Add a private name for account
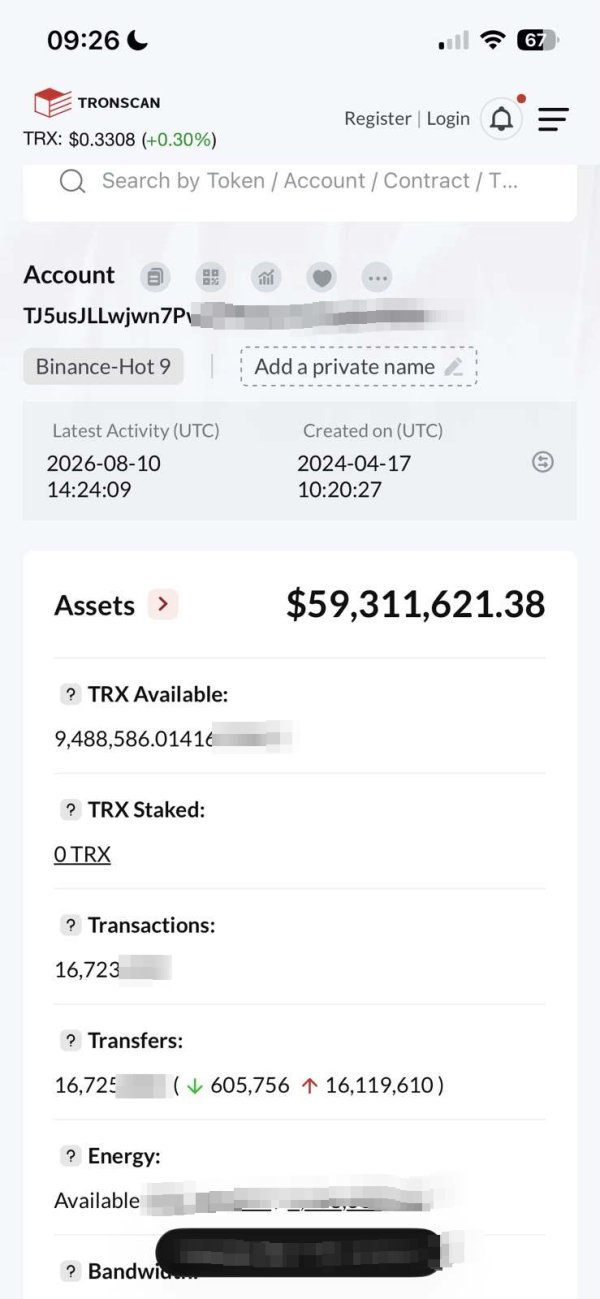 (359, 367)
